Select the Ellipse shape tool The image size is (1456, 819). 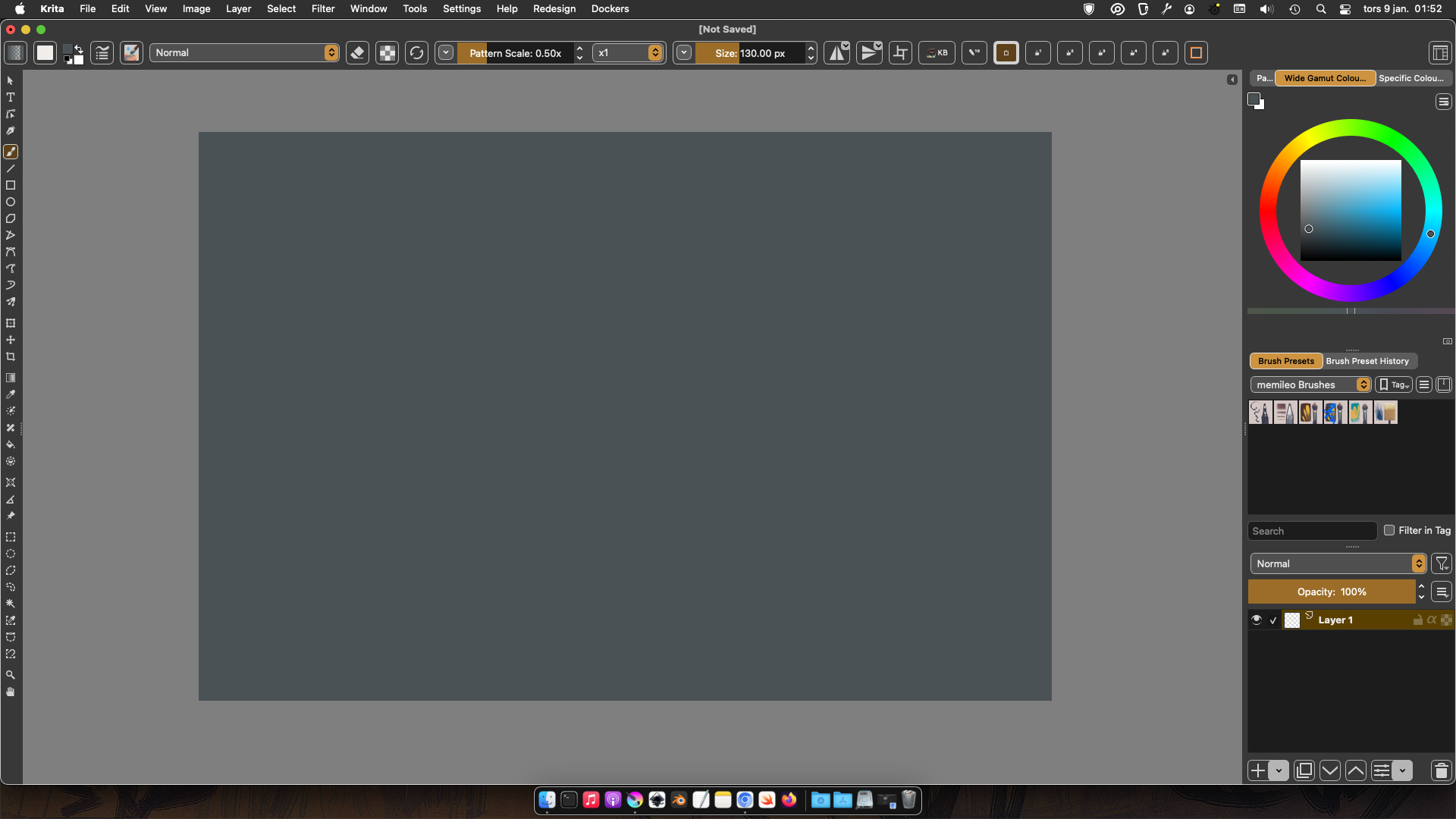coord(11,202)
